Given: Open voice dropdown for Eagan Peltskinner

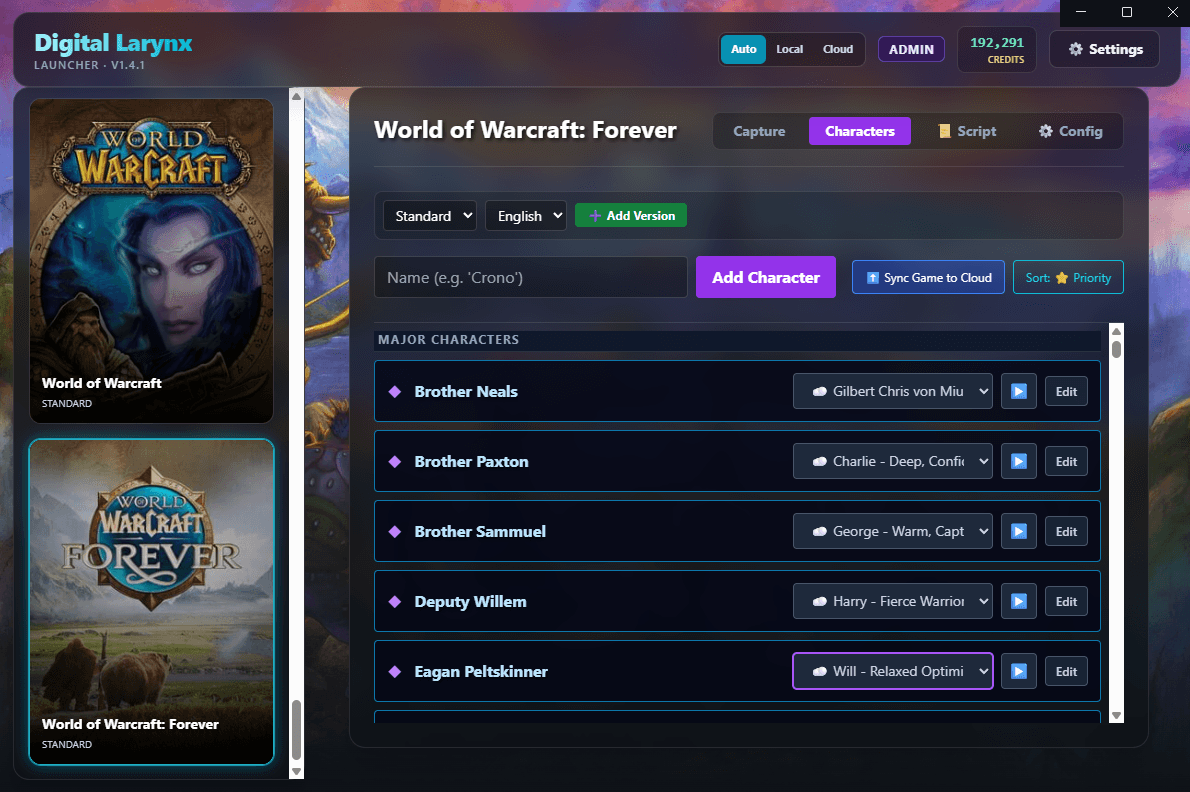Looking at the screenshot, I should pyautogui.click(x=892, y=671).
